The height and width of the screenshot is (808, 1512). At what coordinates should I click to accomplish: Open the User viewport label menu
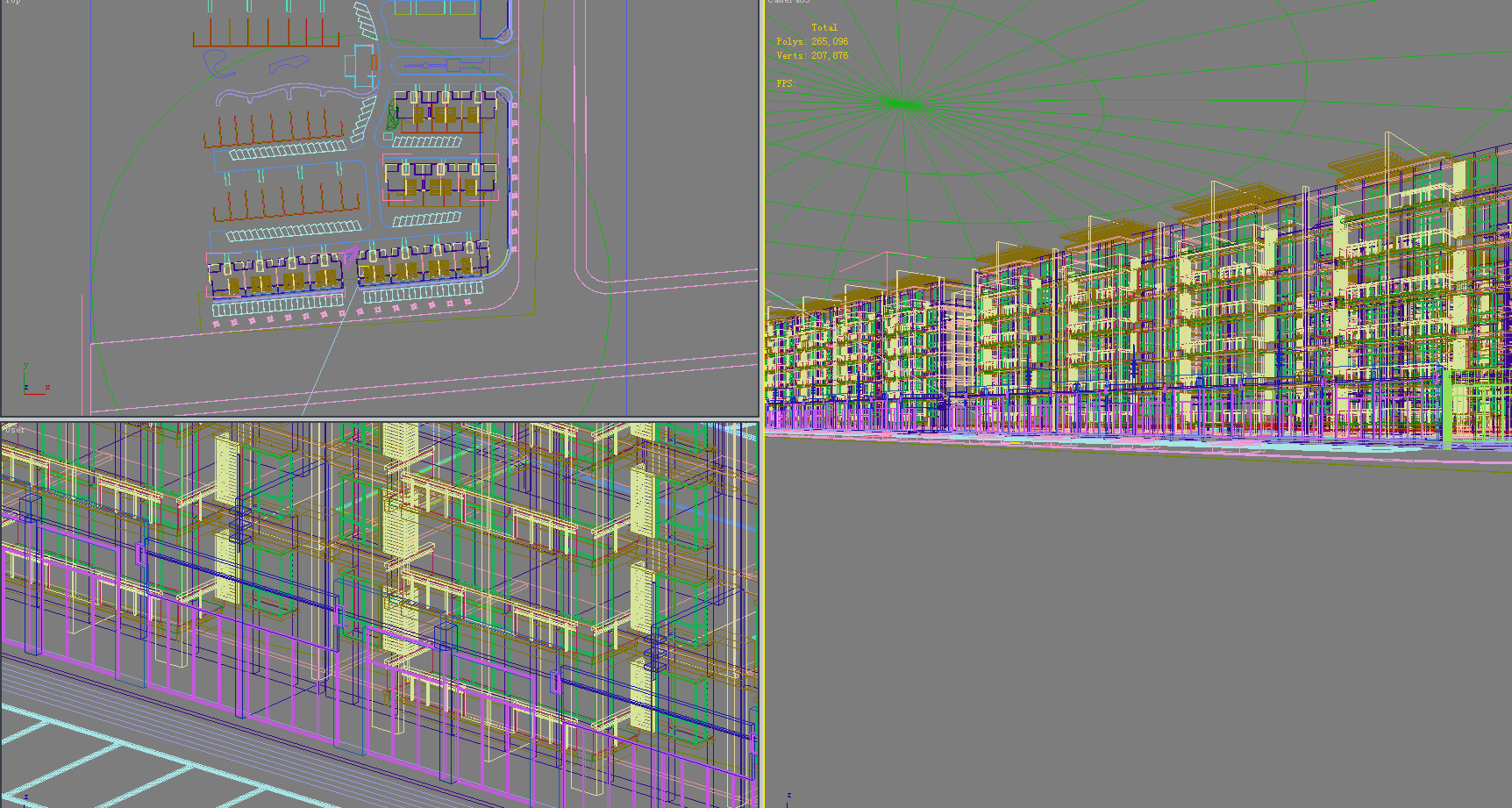point(14,429)
